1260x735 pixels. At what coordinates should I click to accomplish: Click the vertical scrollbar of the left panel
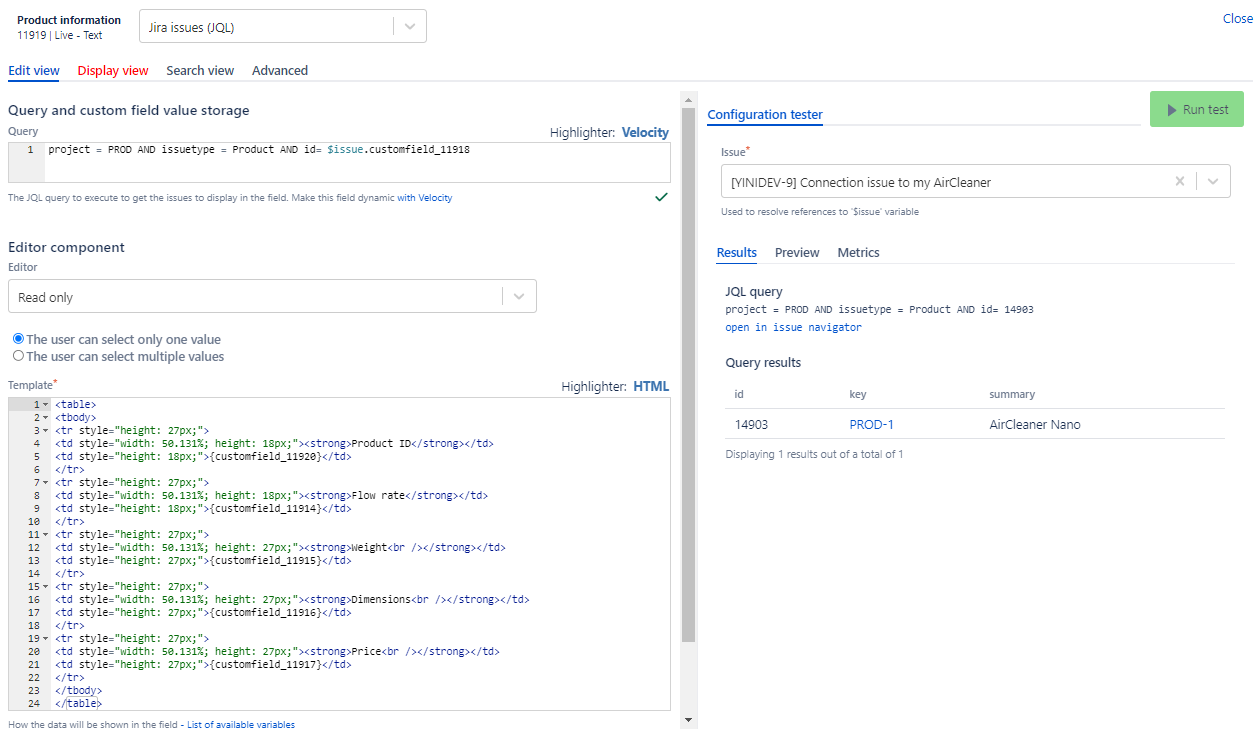[x=688, y=370]
